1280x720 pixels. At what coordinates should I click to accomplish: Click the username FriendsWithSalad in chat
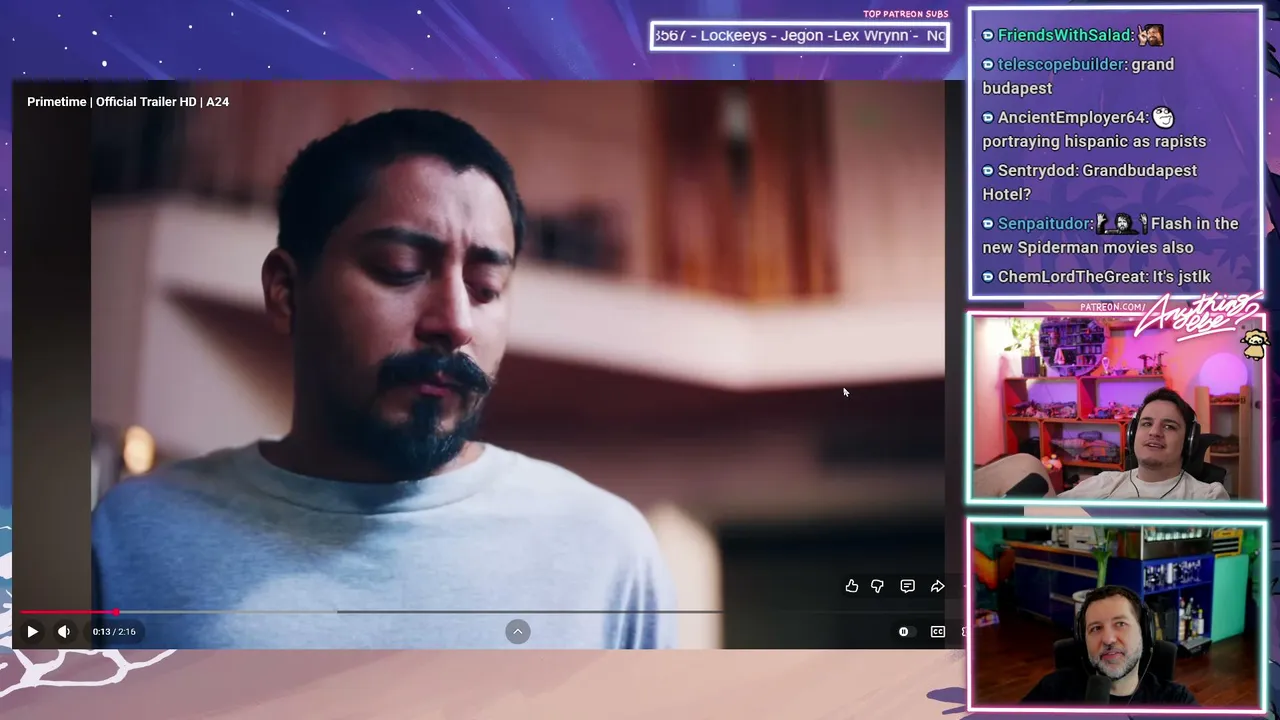tap(1064, 35)
